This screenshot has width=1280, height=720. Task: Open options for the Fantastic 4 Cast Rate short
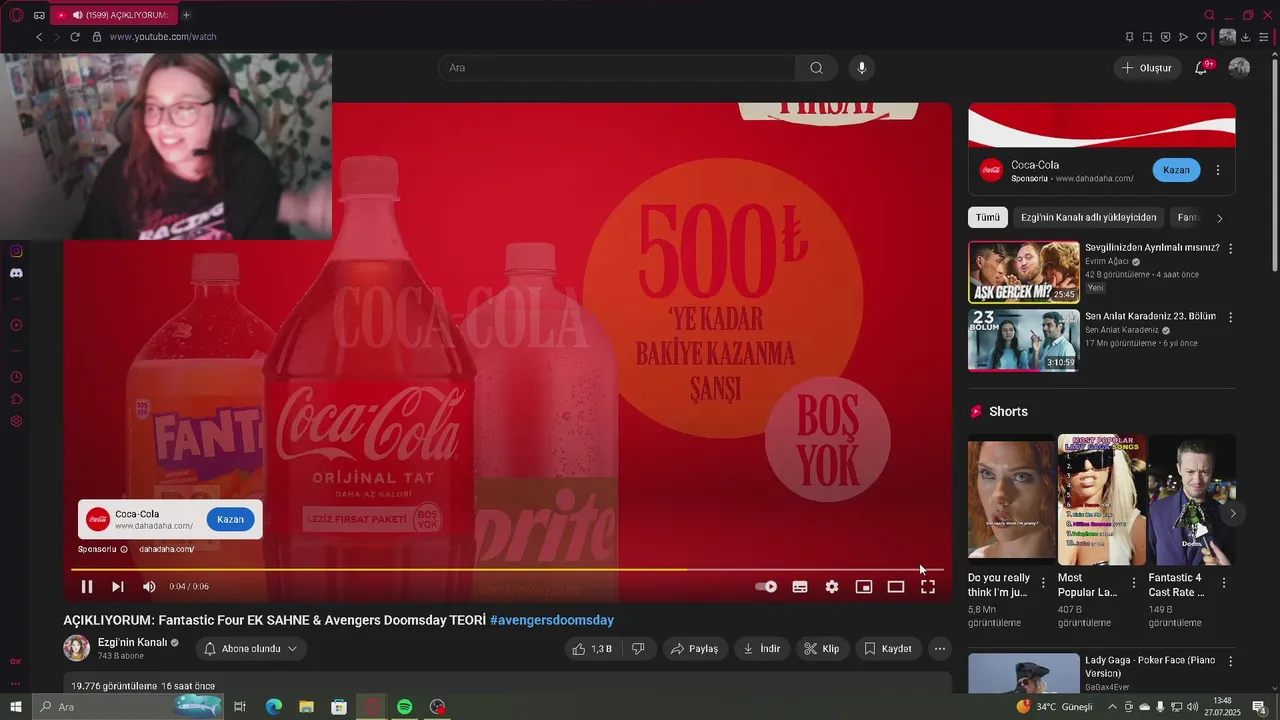tap(1223, 582)
